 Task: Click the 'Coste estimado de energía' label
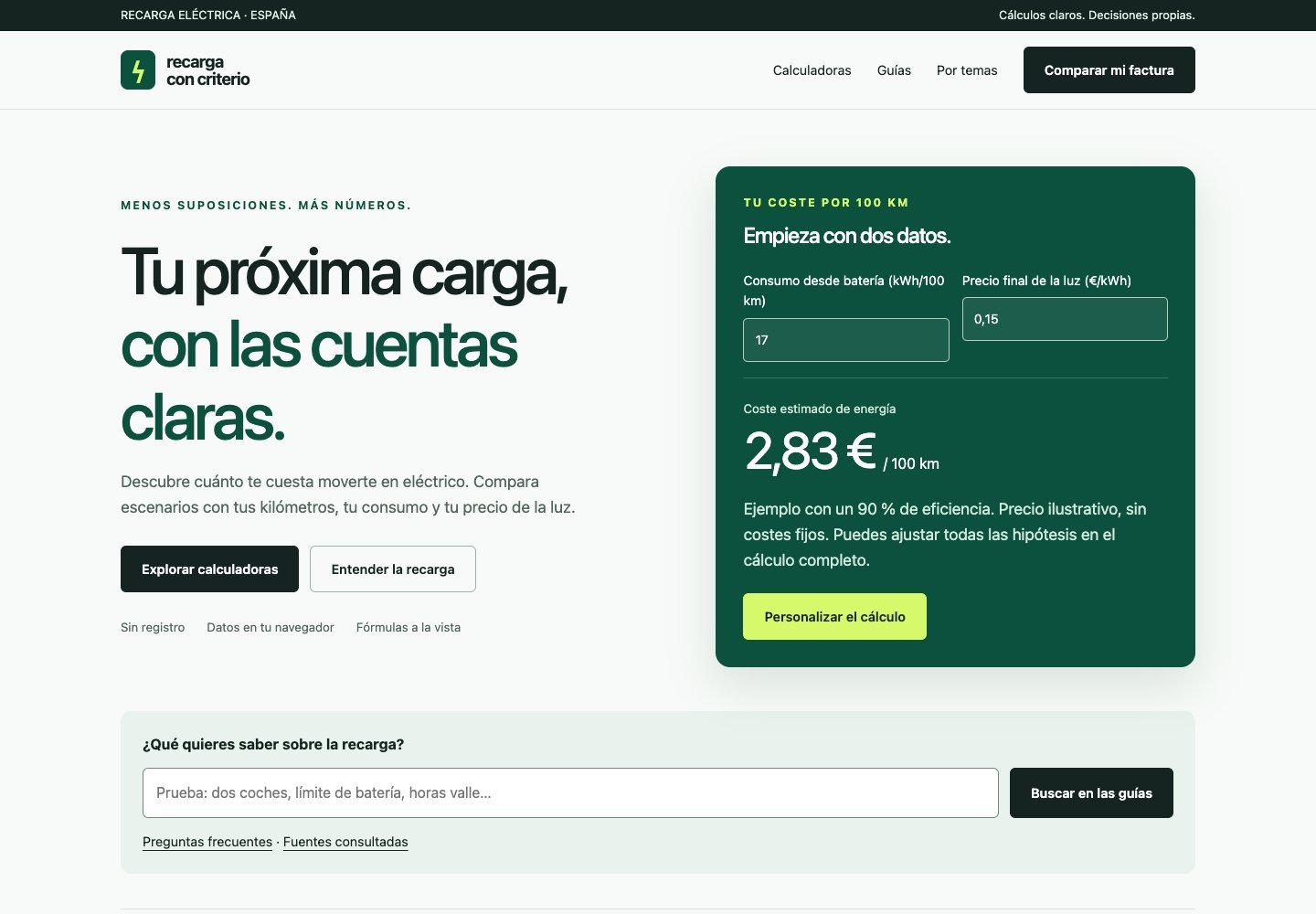[x=820, y=409]
